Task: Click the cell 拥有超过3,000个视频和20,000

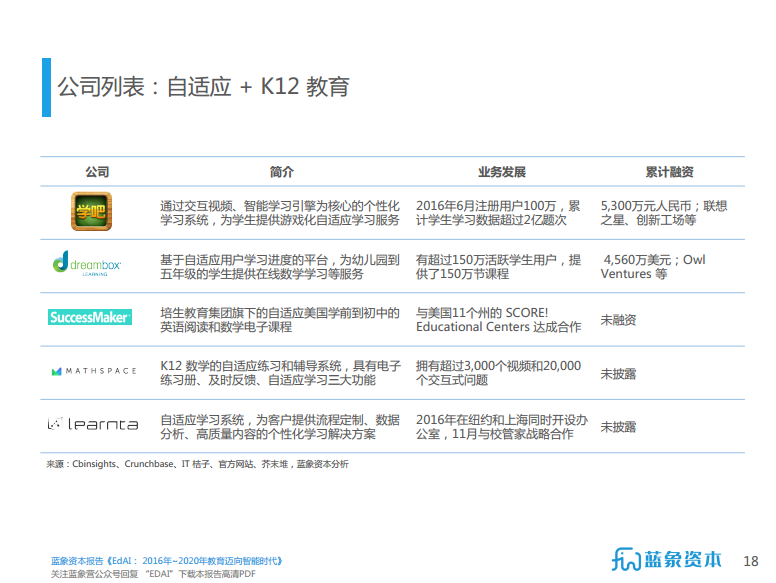Action: tap(498, 373)
